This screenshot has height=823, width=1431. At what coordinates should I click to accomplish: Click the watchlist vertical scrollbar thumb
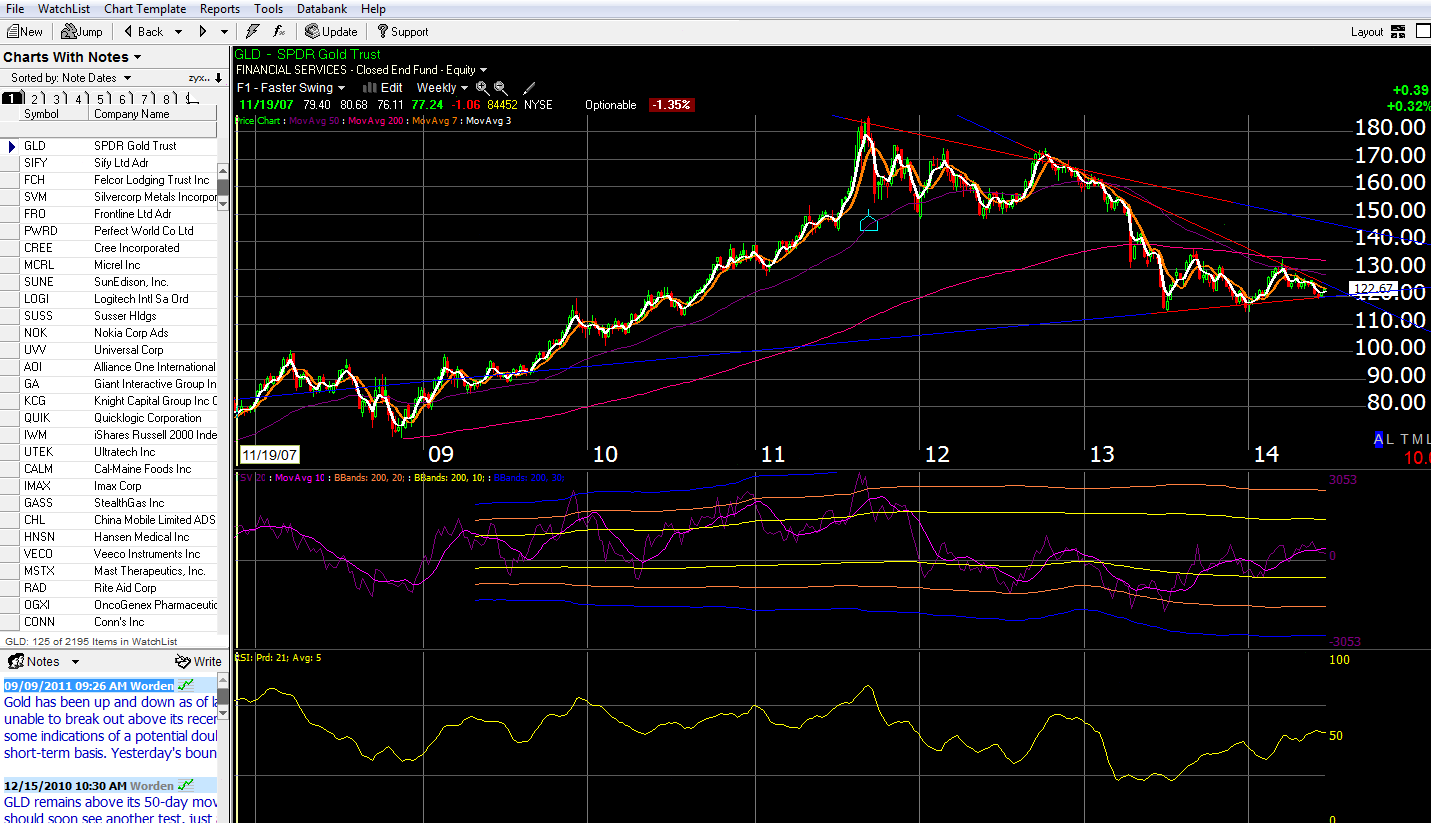click(x=223, y=186)
